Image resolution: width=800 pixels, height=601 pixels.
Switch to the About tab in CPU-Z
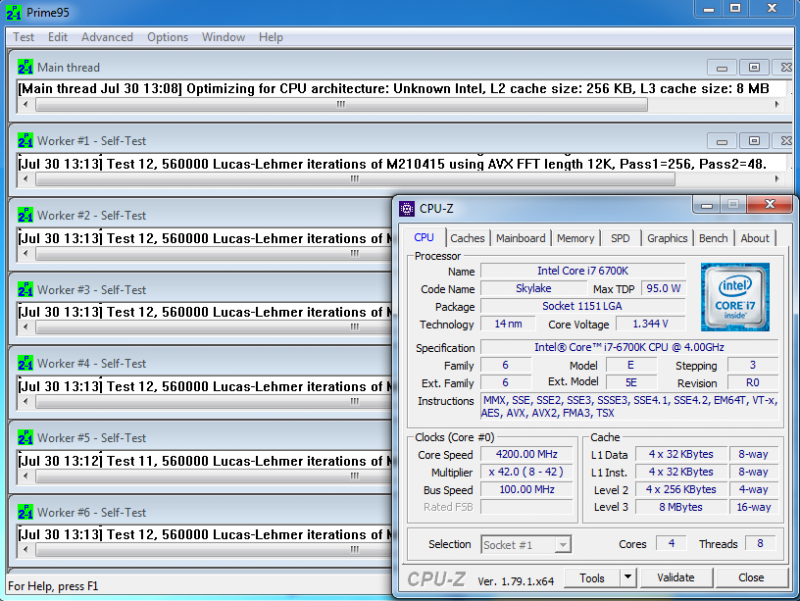coord(755,238)
